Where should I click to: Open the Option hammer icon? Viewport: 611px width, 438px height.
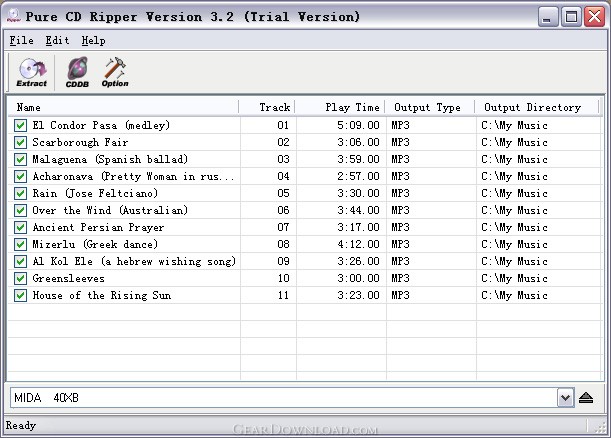click(x=115, y=73)
